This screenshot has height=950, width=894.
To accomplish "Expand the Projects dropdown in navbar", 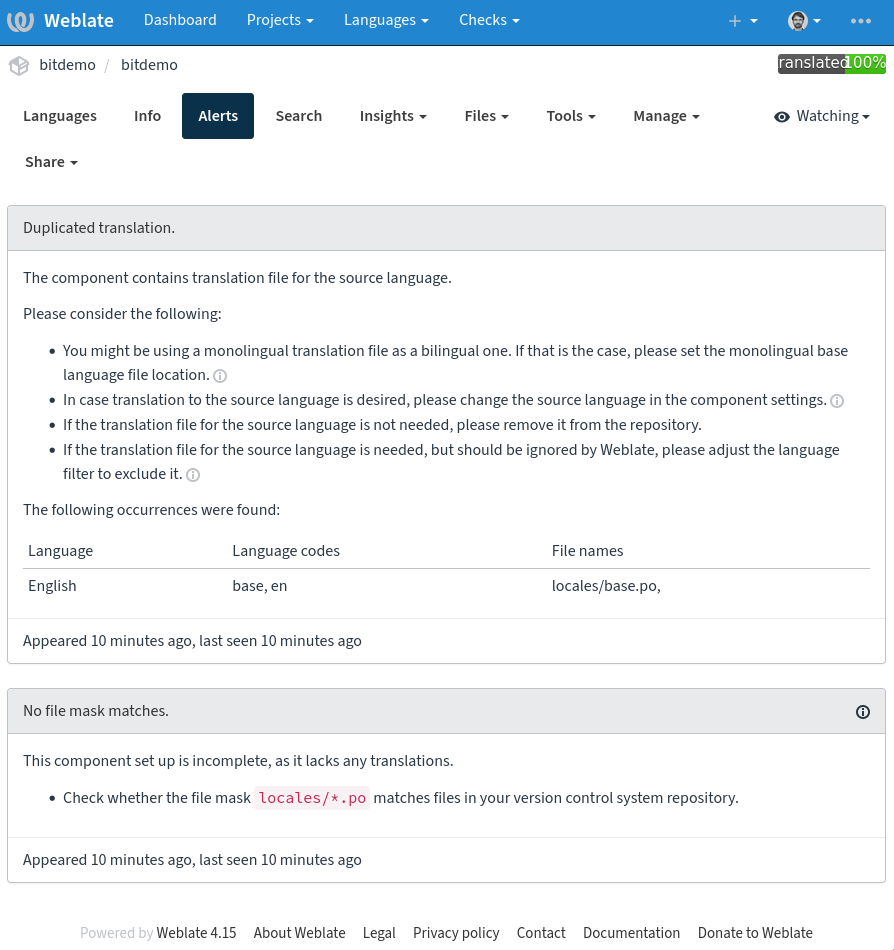I will [x=280, y=20].
